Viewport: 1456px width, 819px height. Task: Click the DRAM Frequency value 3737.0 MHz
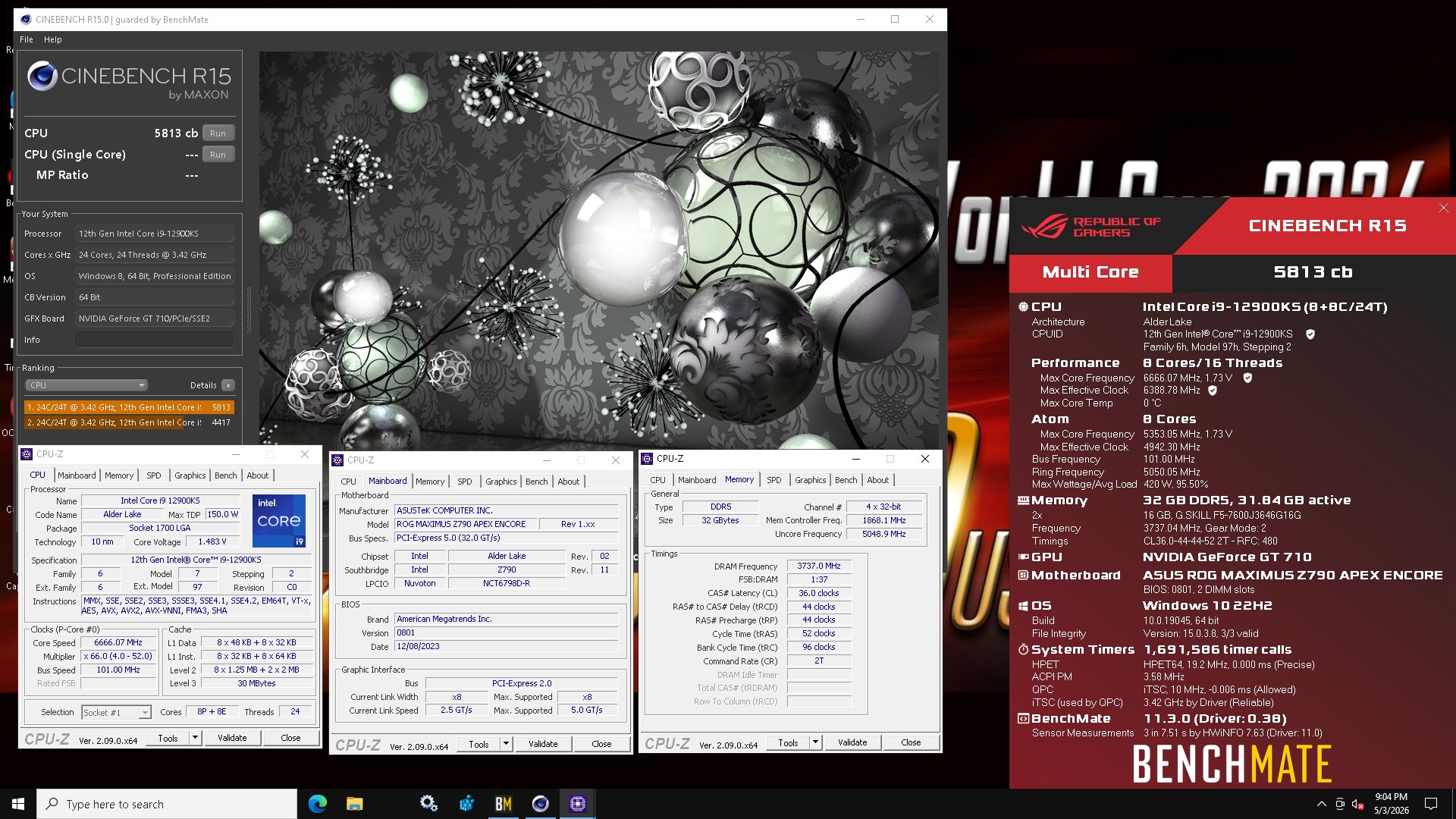tap(819, 566)
